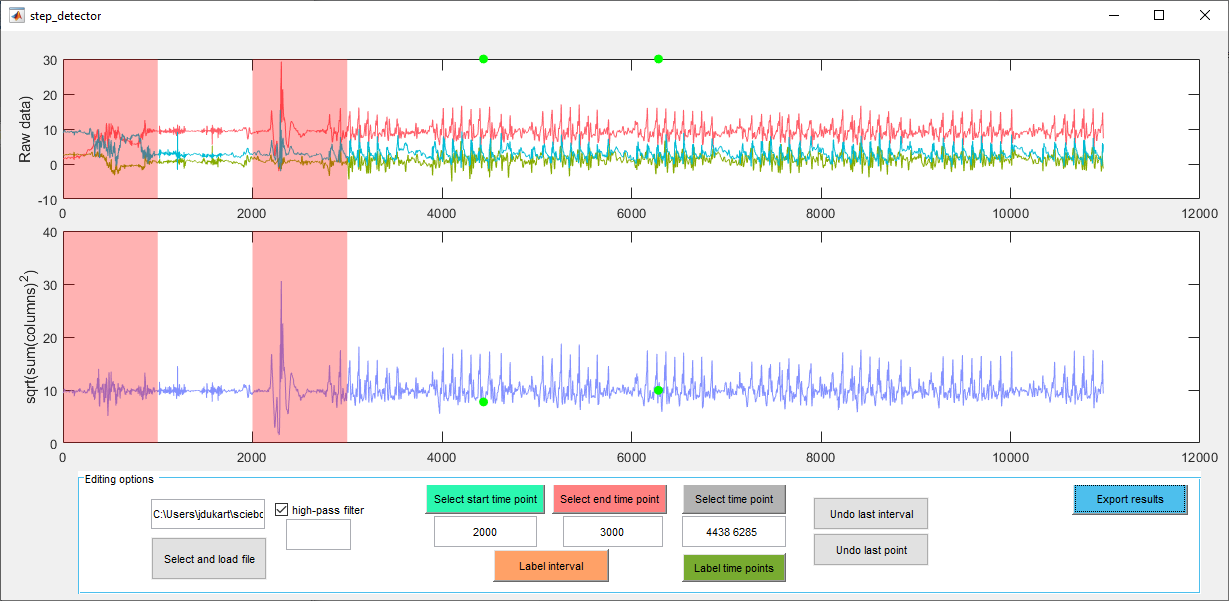The height and width of the screenshot is (603, 1230).
Task: Click the first green marker above the raw data plot
Action: [x=482, y=59]
